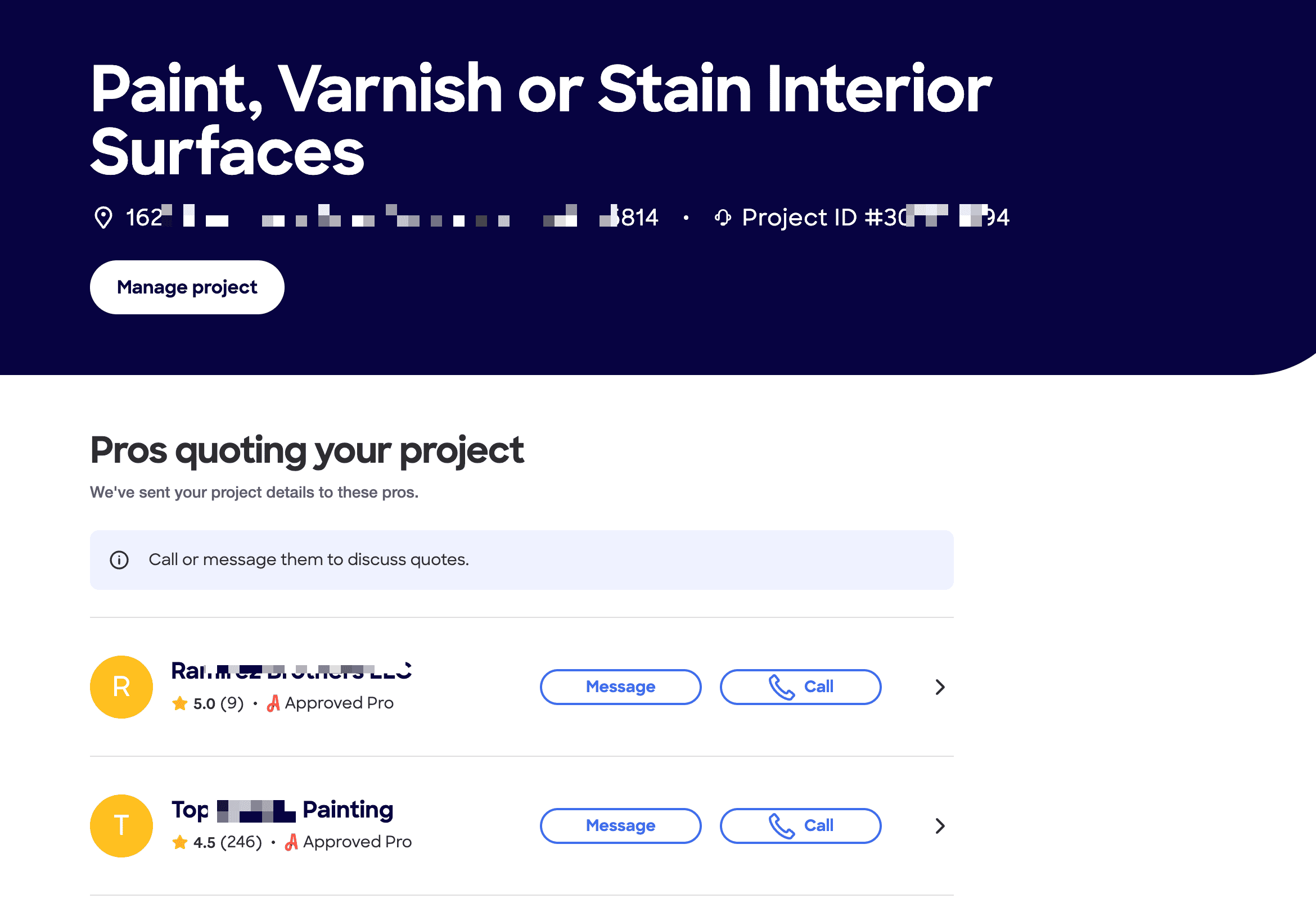Open the Brothers LLC pro name link

click(291, 671)
